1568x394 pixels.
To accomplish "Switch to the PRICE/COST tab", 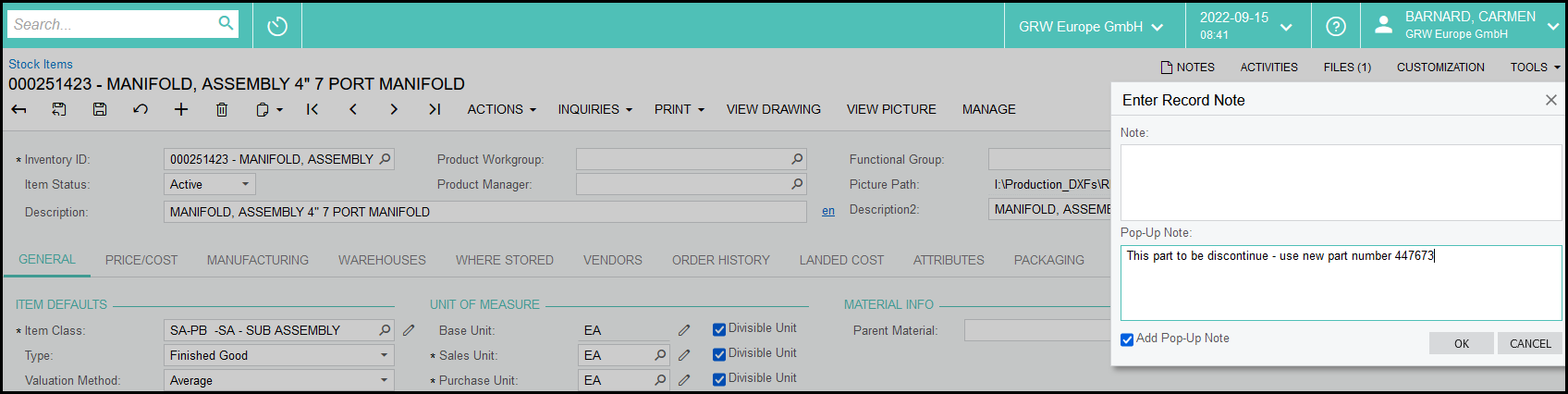I will (x=141, y=260).
